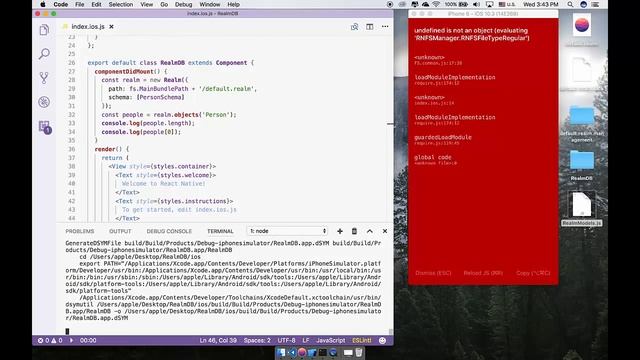Open the View menu
The image size is (640, 360).
[147, 4]
